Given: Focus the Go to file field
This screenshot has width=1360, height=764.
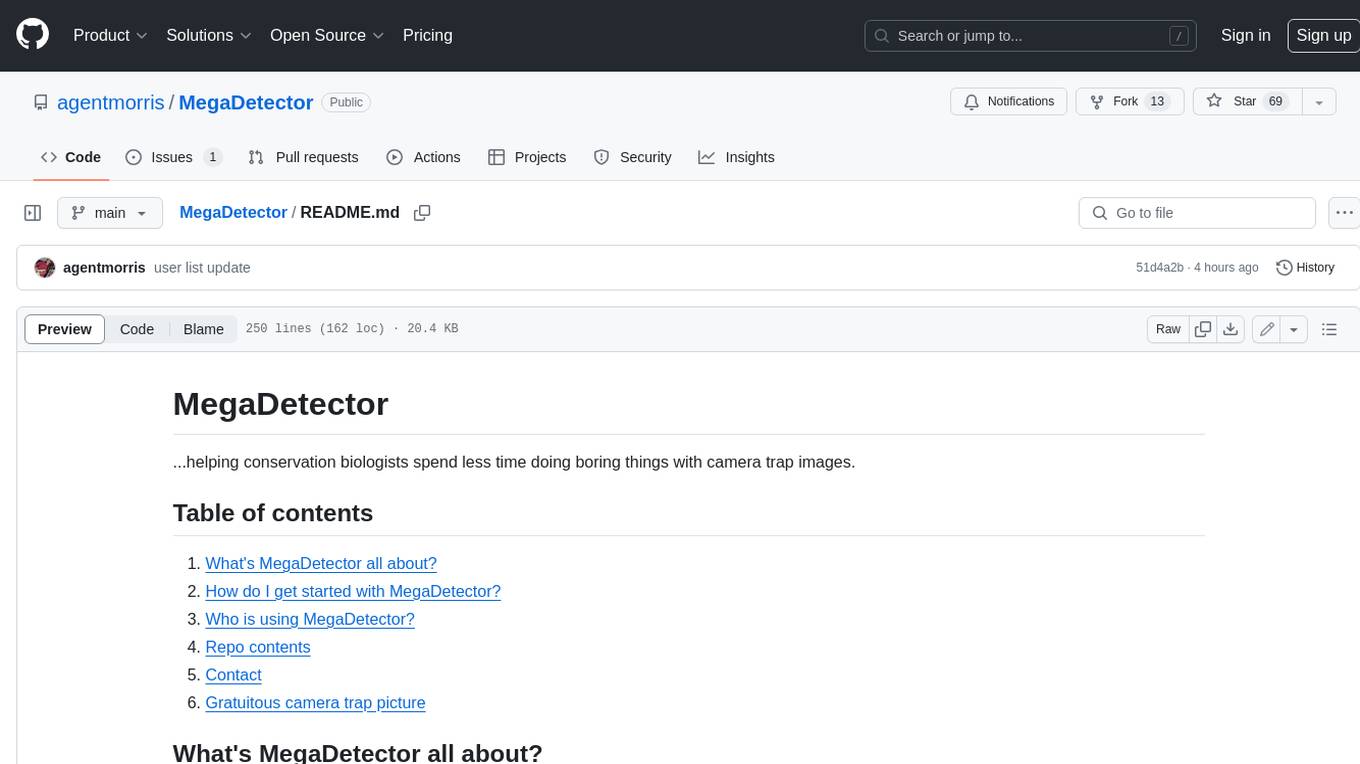Looking at the screenshot, I should [1197, 213].
